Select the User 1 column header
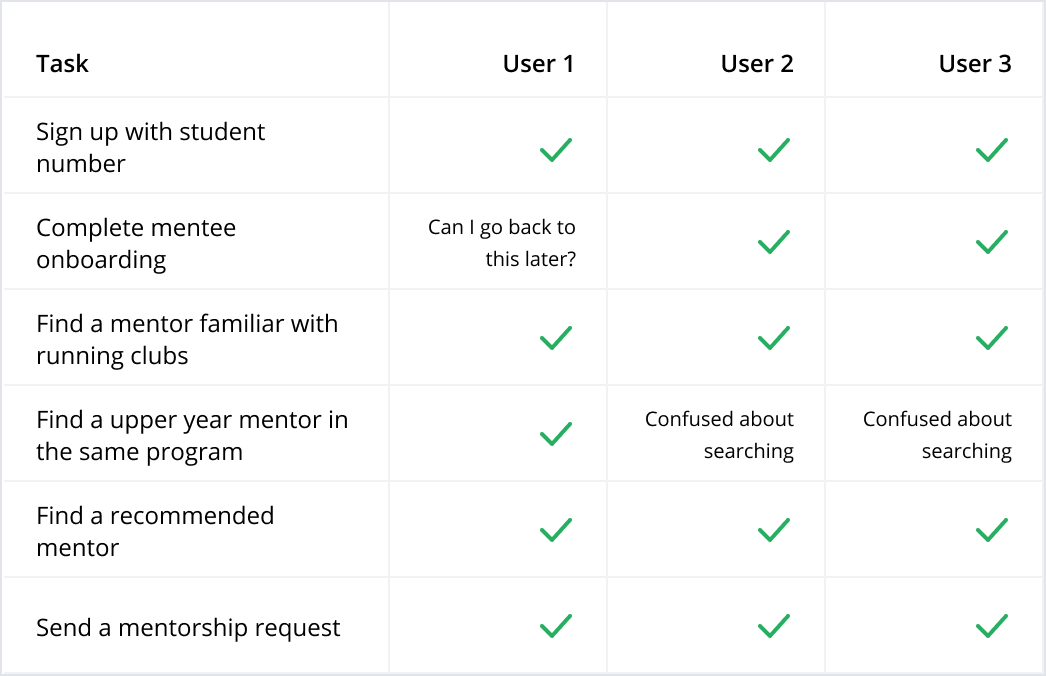 point(538,63)
